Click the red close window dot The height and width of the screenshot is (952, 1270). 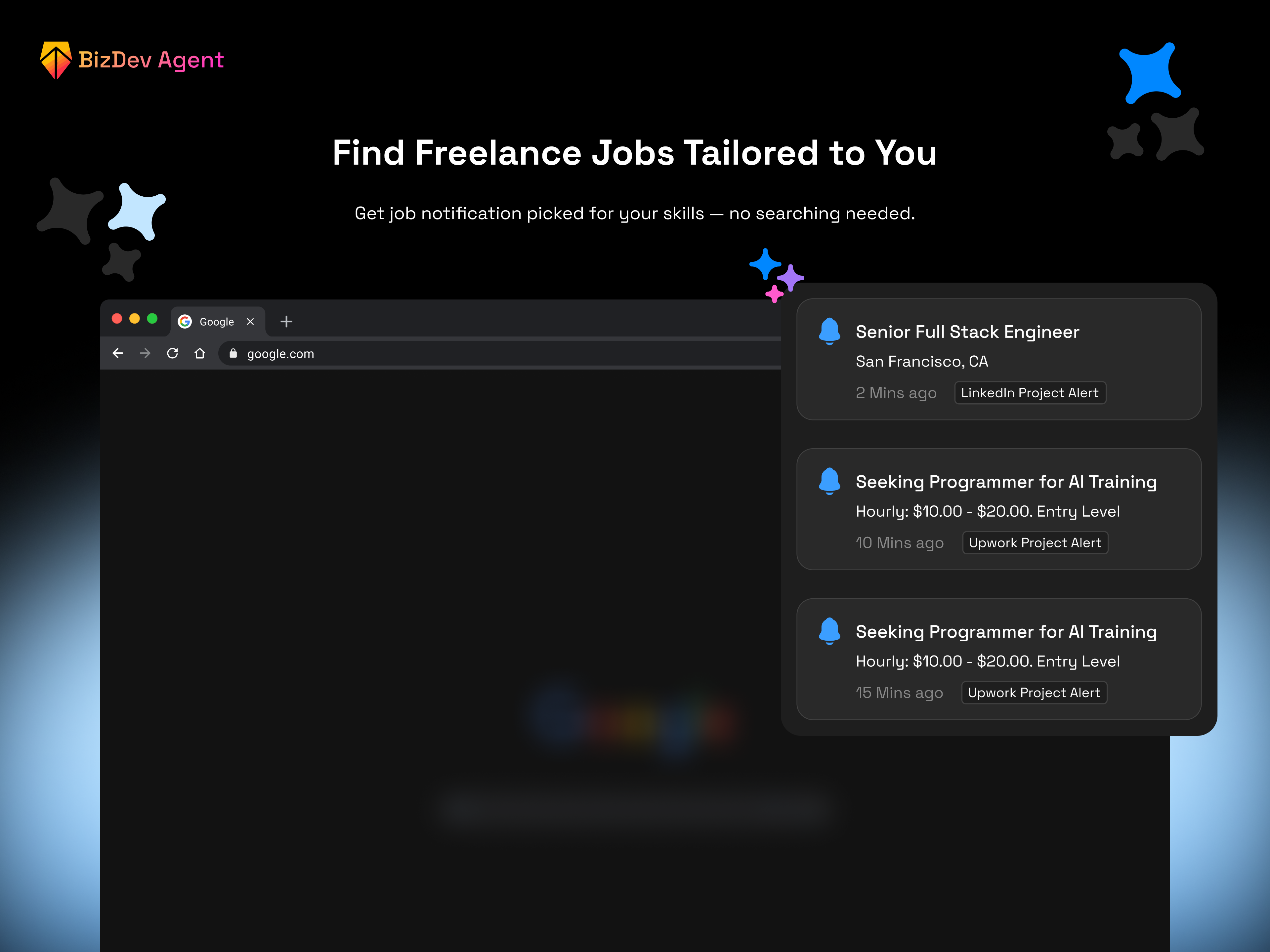(117, 318)
